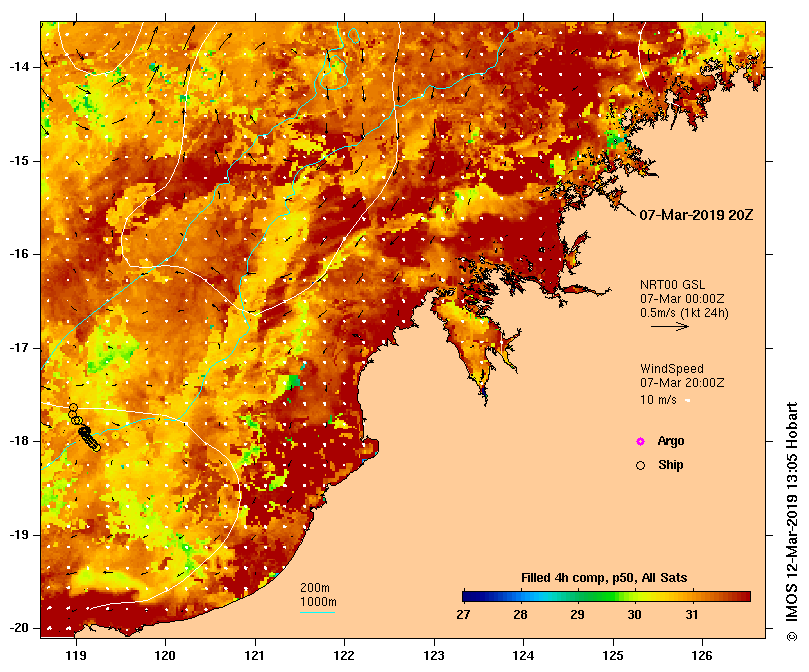Image resolution: width=809 pixels, height=672 pixels.
Task: Click longitude label 124
Action: pyautogui.click(x=523, y=655)
